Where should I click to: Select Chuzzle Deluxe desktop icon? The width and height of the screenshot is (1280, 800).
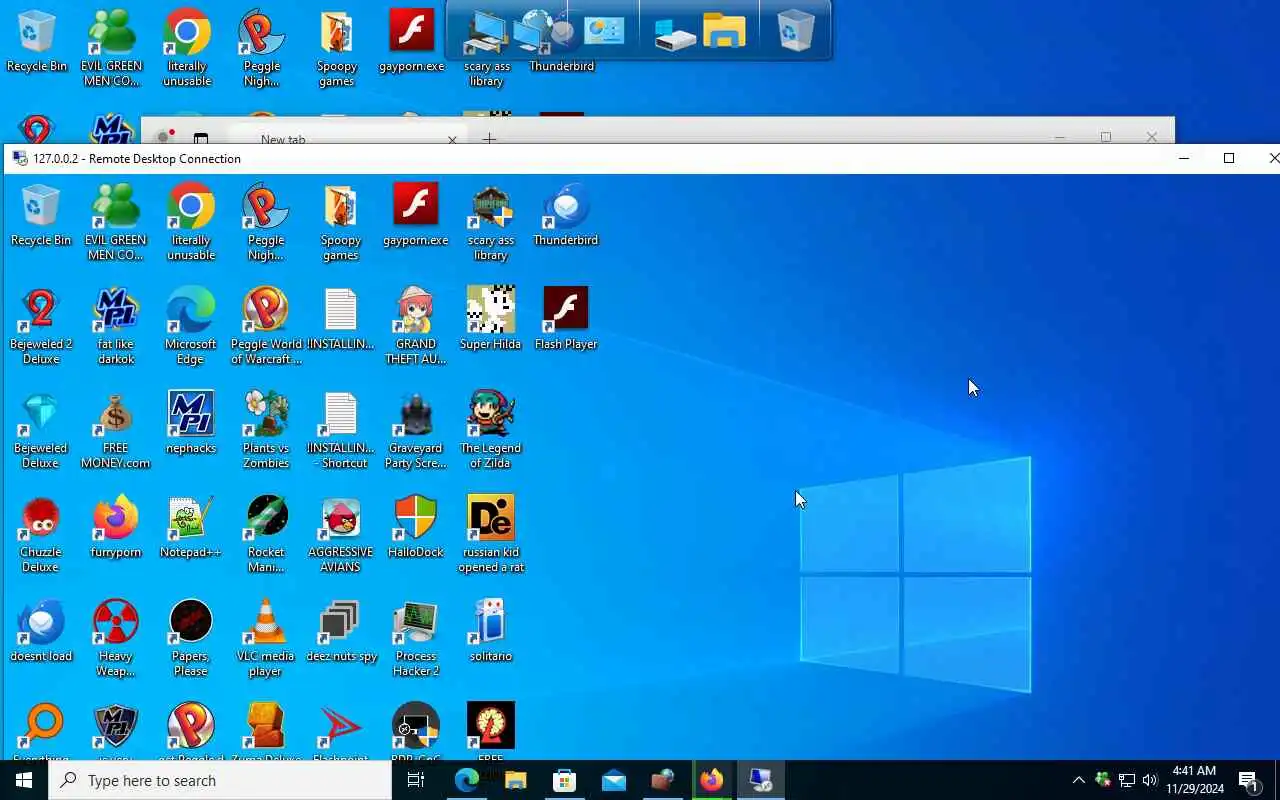click(x=41, y=534)
